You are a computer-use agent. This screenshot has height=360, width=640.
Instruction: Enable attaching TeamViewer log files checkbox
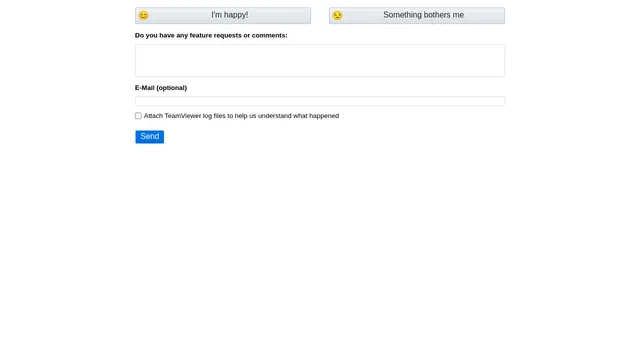[138, 116]
